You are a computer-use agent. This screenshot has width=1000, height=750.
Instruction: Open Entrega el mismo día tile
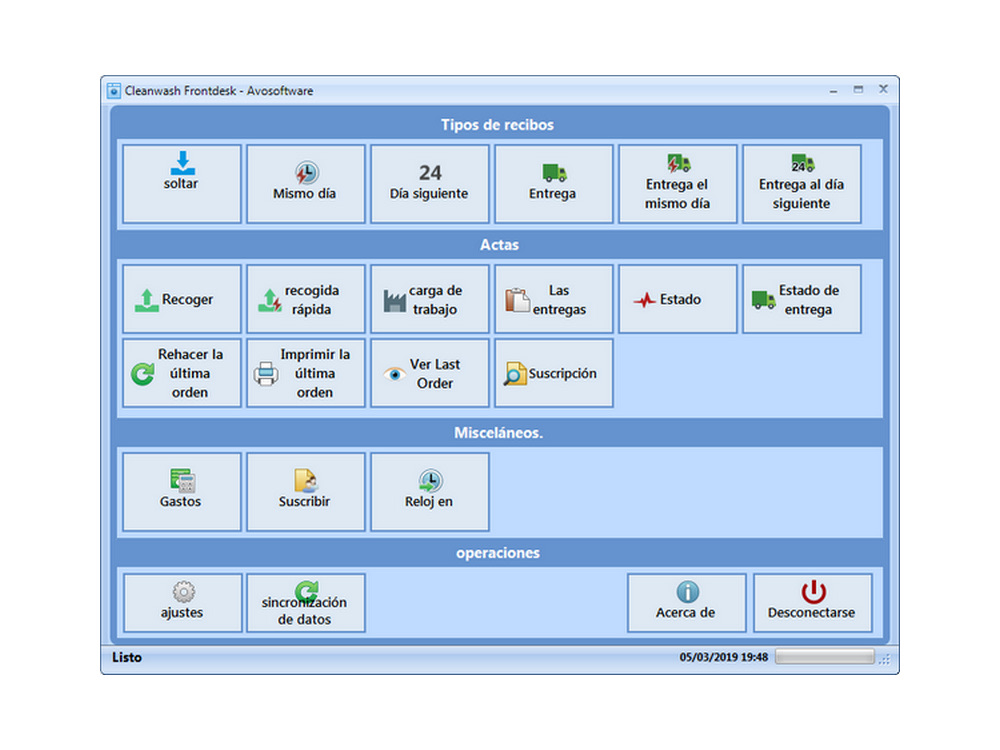click(677, 184)
